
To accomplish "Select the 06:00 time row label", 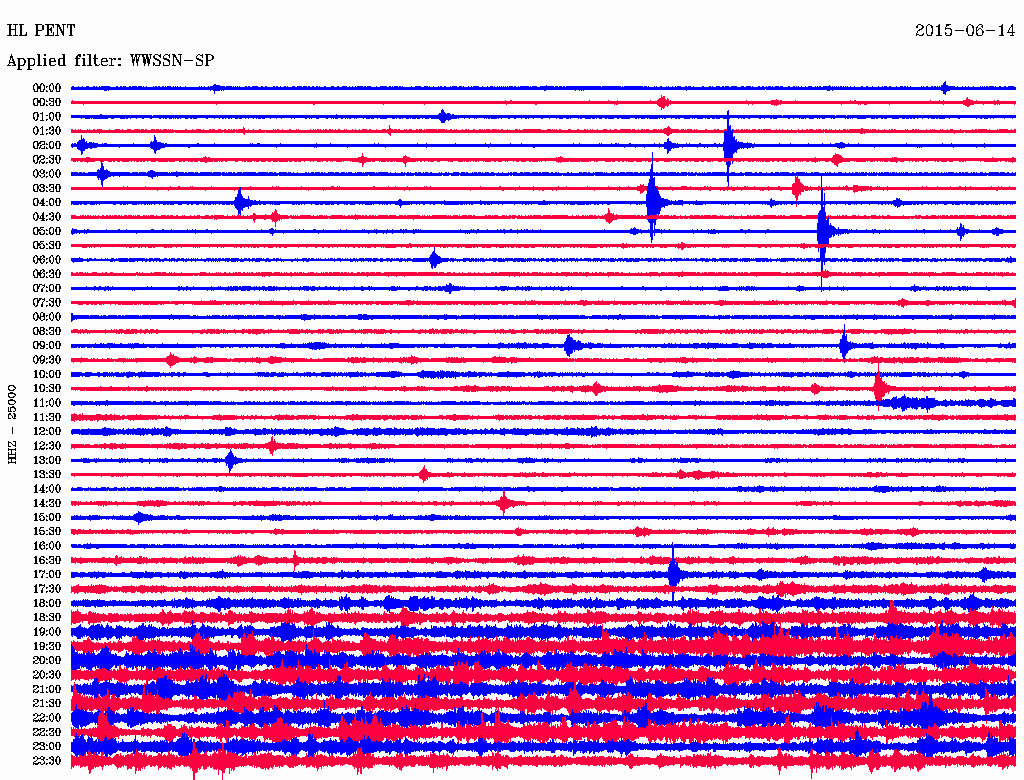I will (46, 260).
